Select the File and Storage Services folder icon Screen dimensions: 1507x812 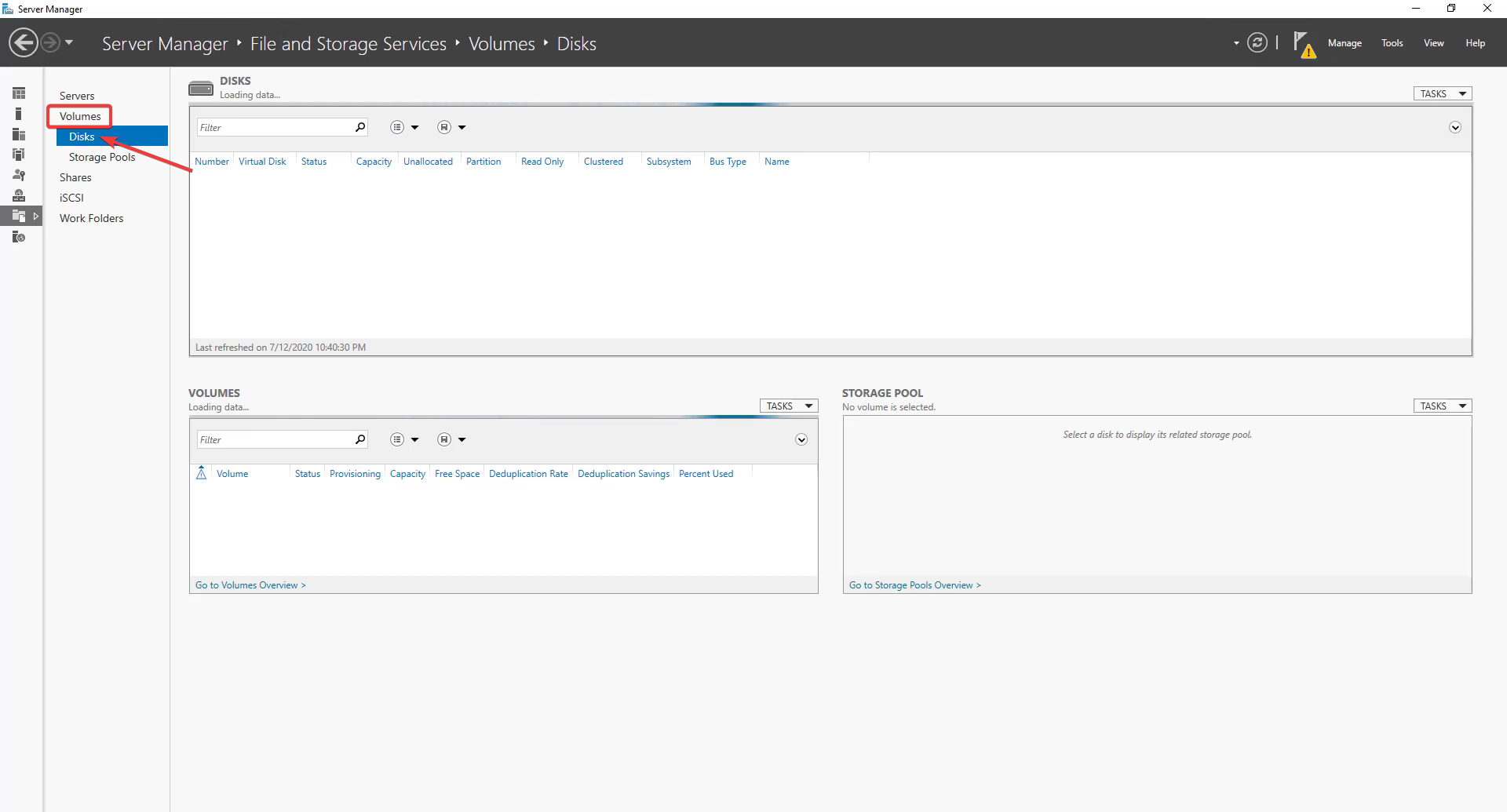(19, 216)
